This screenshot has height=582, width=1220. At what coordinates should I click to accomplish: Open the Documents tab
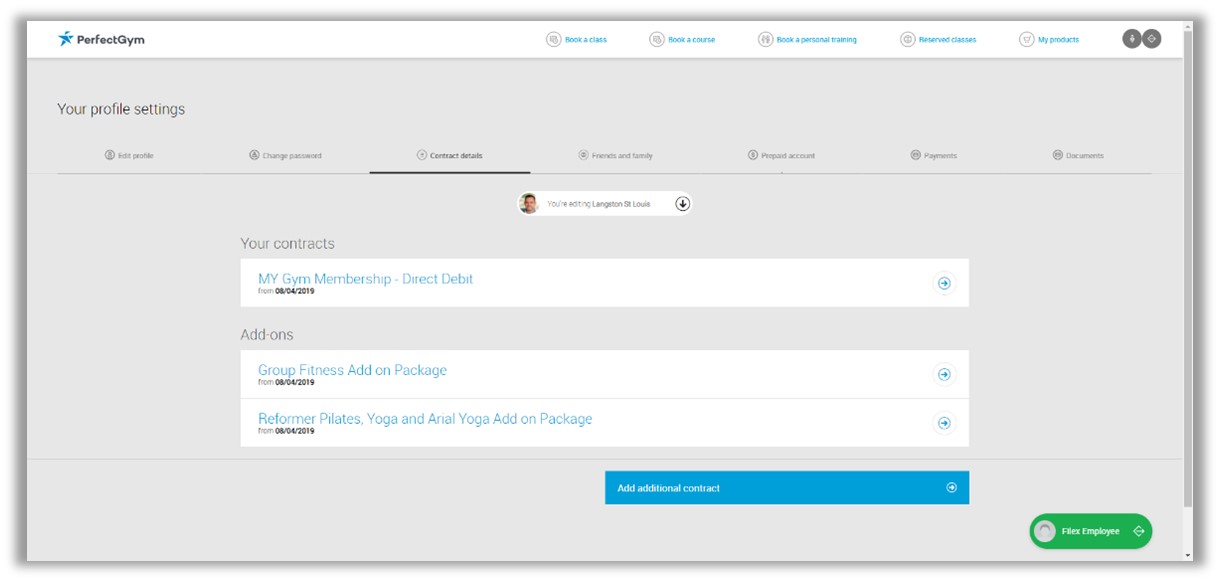coord(1078,156)
